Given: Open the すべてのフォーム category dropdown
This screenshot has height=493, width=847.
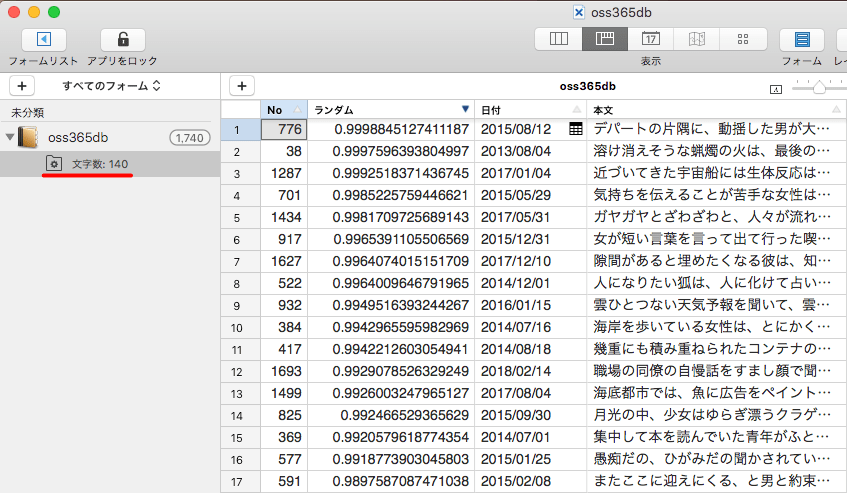Looking at the screenshot, I should [x=111, y=86].
